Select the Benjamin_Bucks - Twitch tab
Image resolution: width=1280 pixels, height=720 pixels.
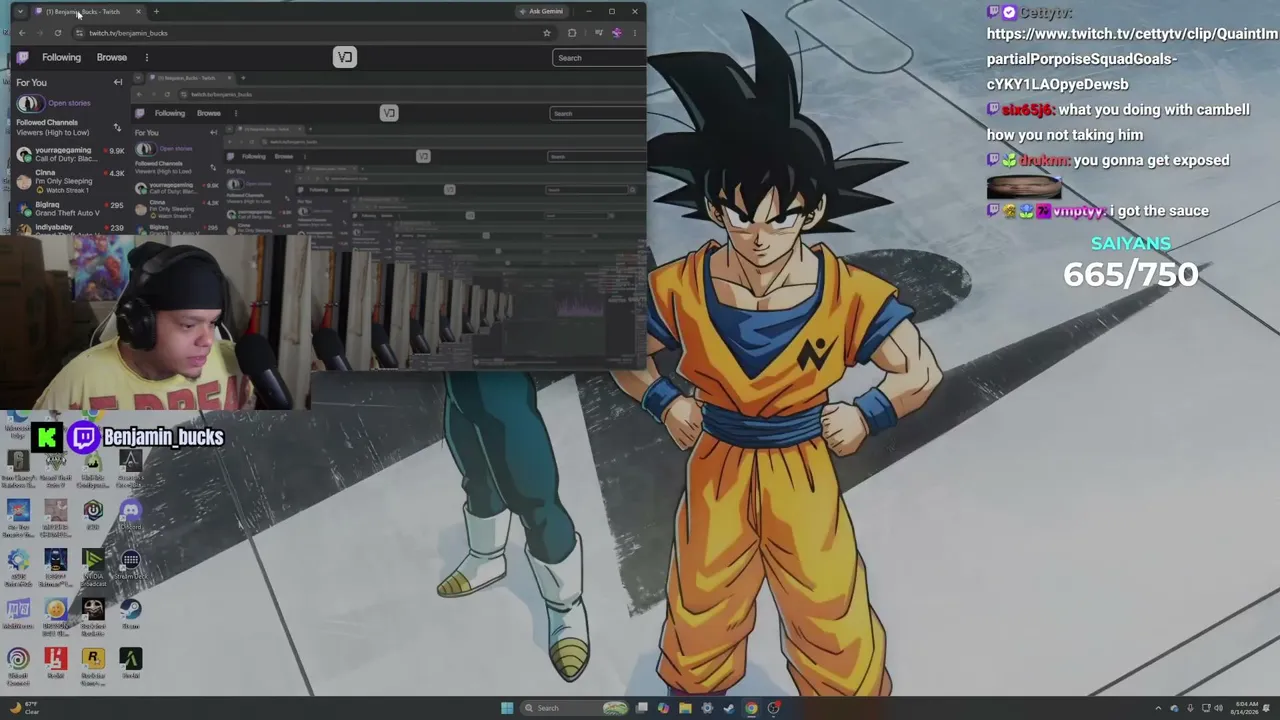(x=88, y=11)
